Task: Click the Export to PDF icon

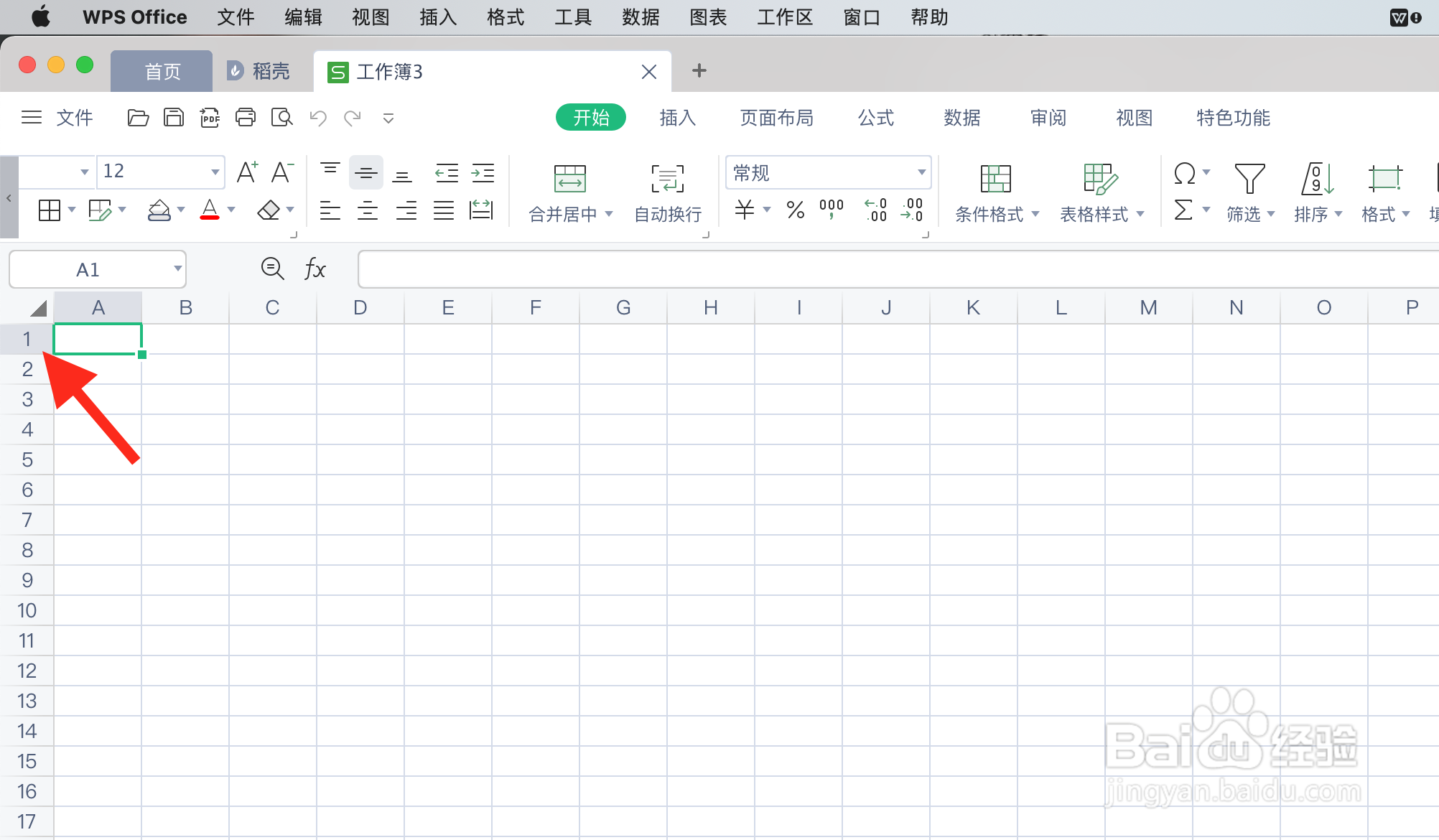Action: coord(210,117)
